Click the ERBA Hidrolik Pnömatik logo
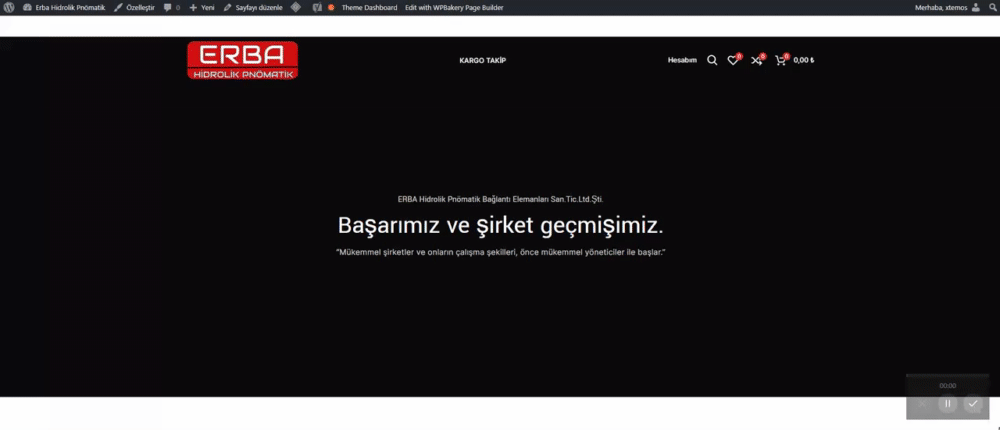The image size is (1000, 430). [x=242, y=61]
